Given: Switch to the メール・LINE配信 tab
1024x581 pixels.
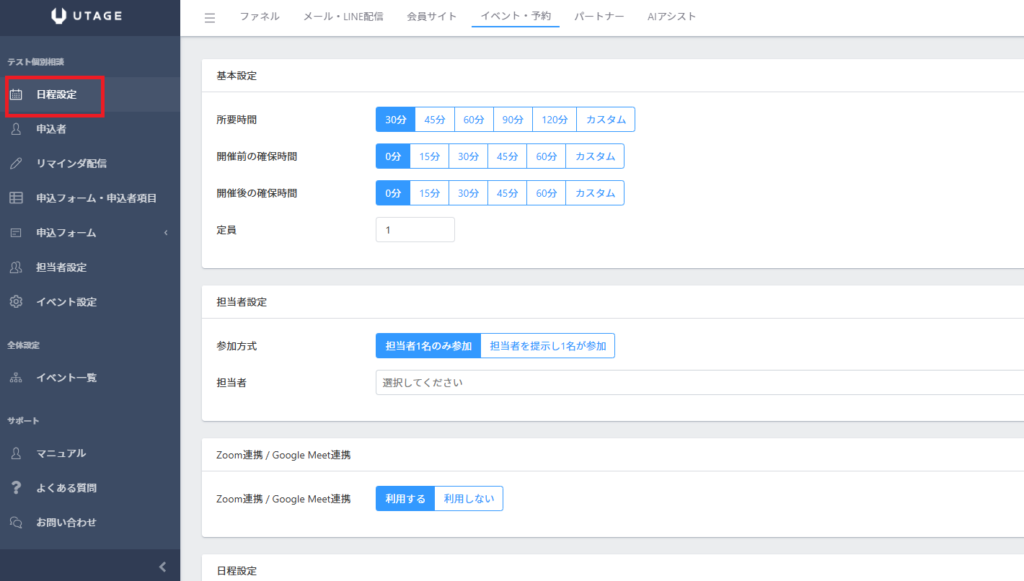Looking at the screenshot, I should click(x=343, y=17).
